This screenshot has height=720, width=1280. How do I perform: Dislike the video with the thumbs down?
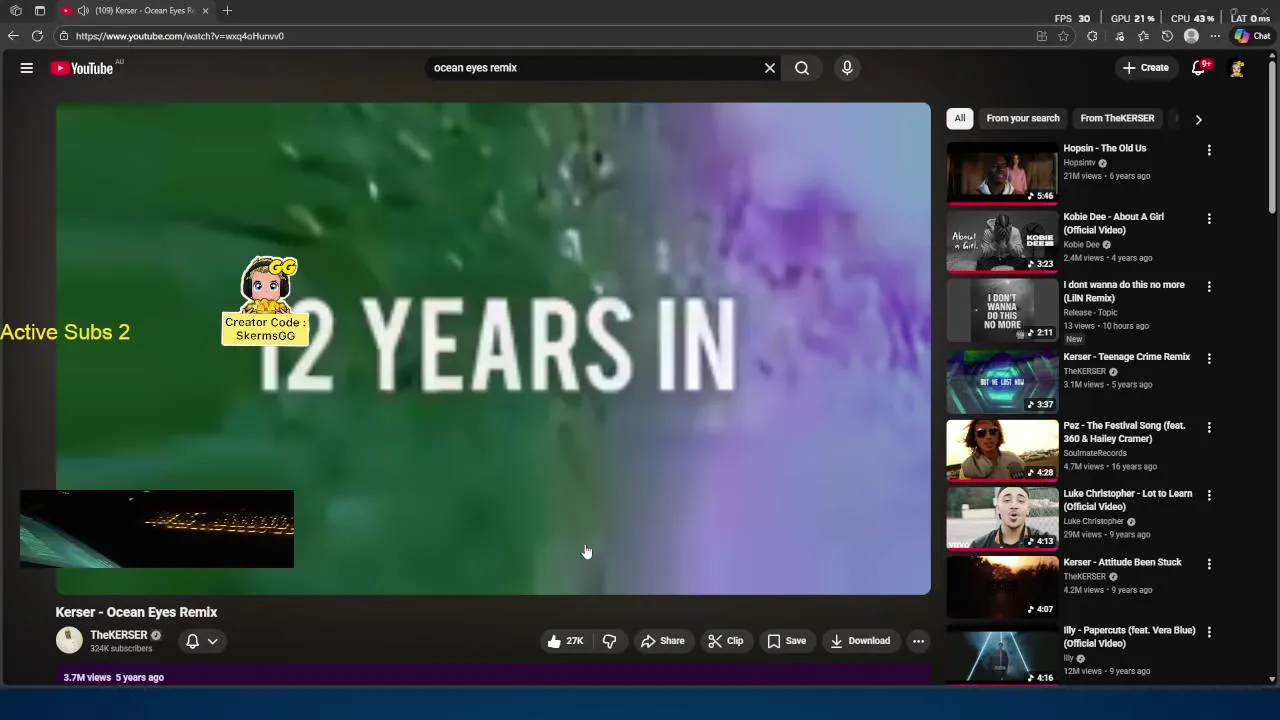[609, 641]
